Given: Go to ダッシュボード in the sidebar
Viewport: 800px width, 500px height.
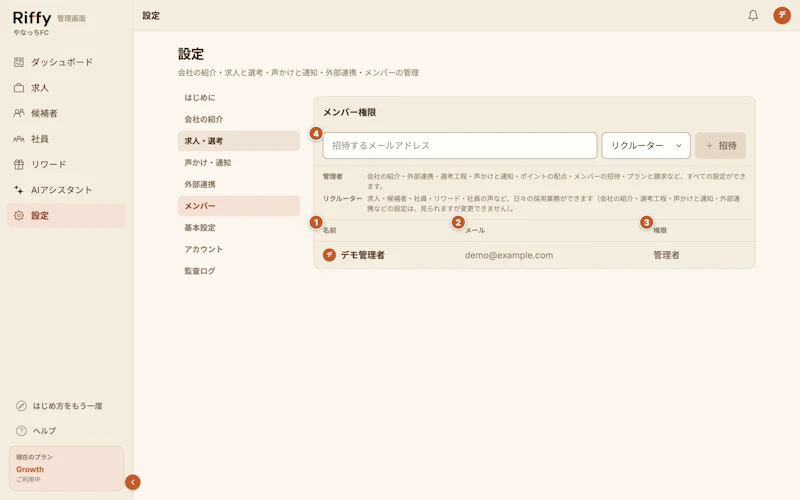Looking at the screenshot, I should click(x=66, y=62).
